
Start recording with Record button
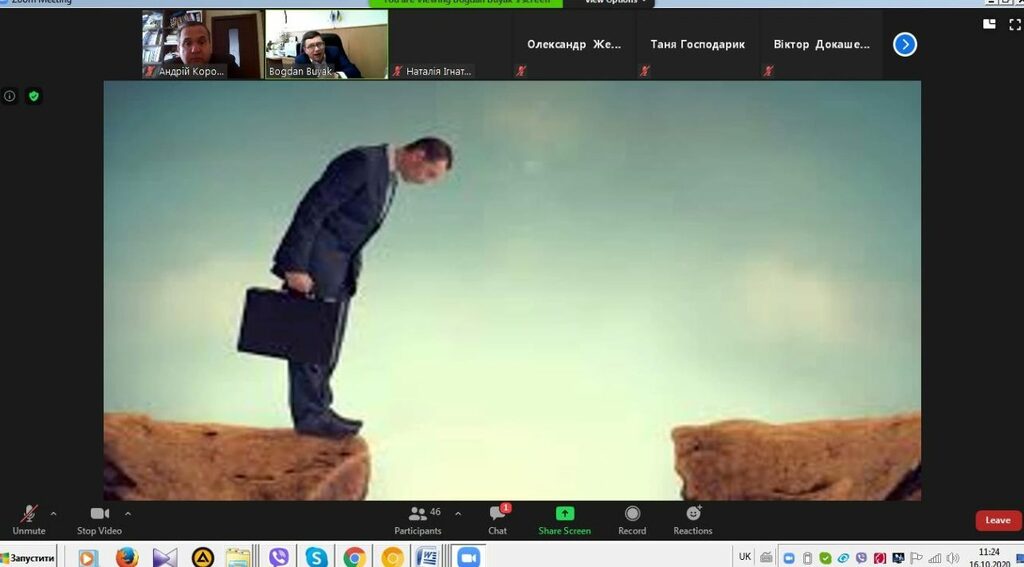click(x=632, y=518)
